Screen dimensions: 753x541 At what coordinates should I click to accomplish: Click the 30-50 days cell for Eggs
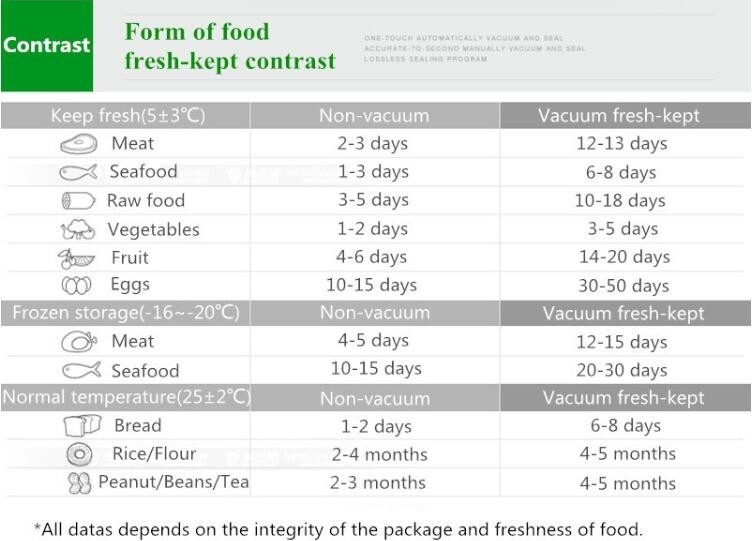pyautogui.click(x=623, y=286)
